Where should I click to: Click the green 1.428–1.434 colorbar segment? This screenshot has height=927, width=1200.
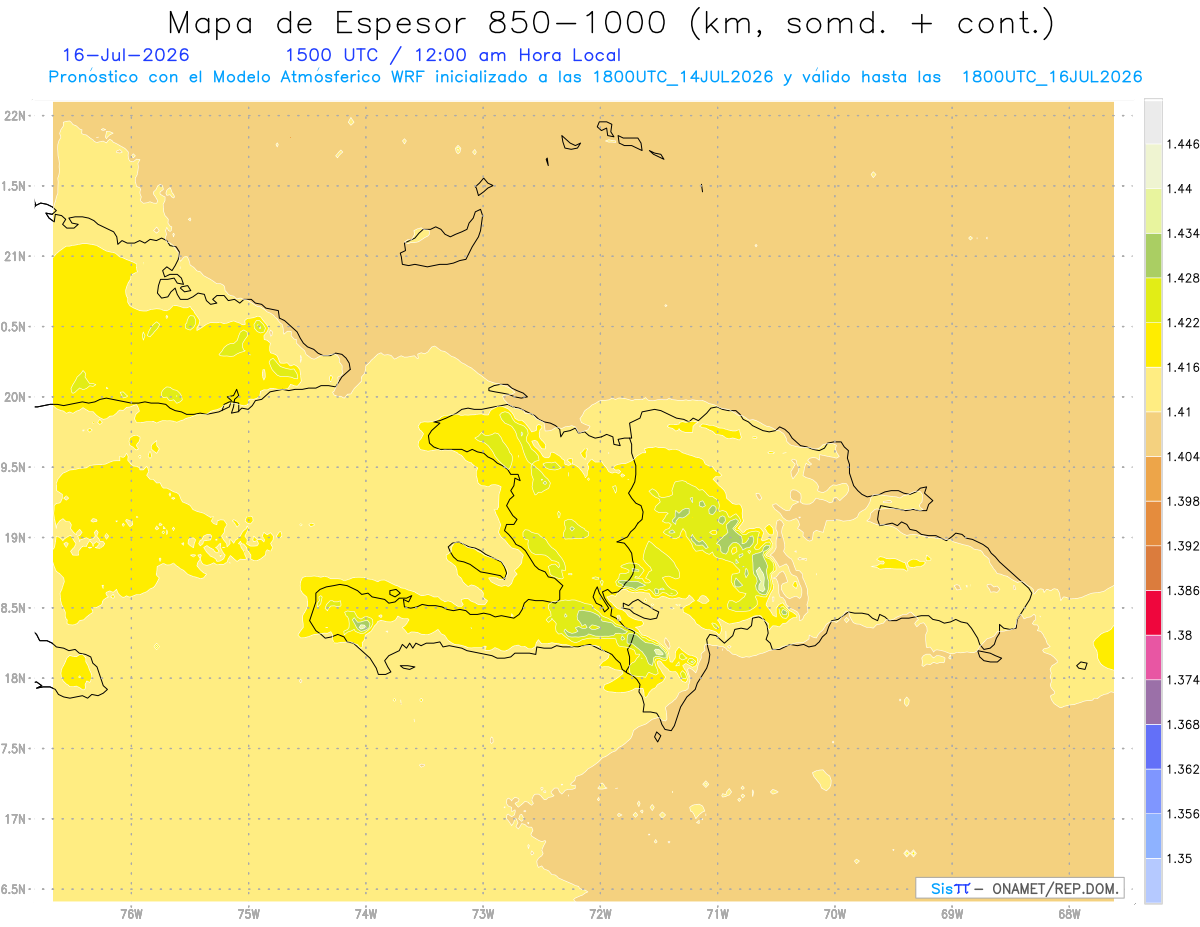pos(1153,255)
